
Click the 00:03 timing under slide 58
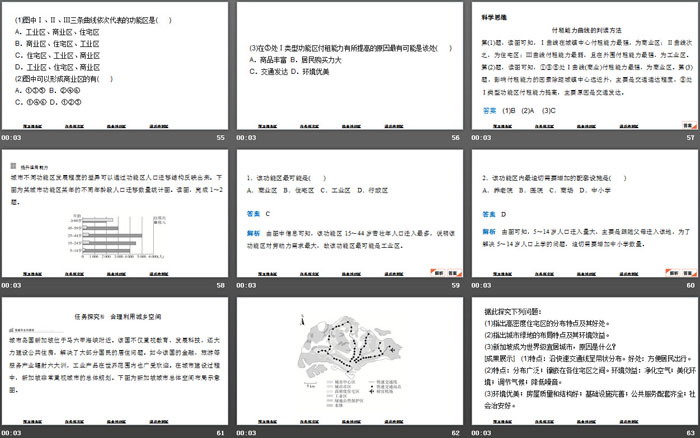pos(11,285)
